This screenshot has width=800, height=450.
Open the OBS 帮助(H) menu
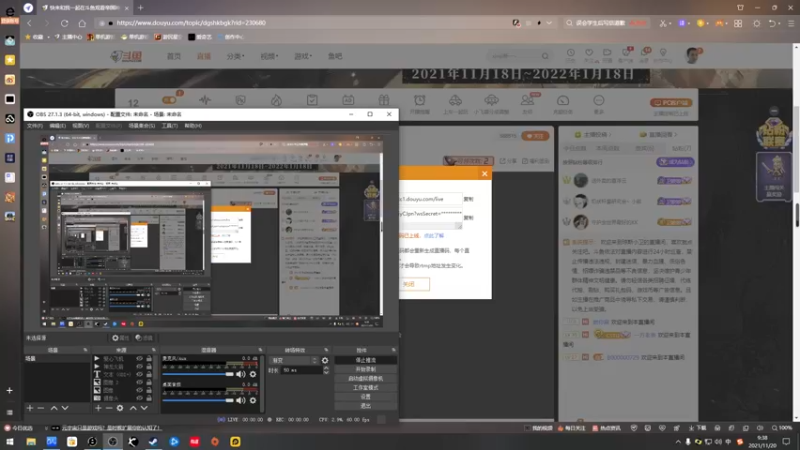pos(193,126)
